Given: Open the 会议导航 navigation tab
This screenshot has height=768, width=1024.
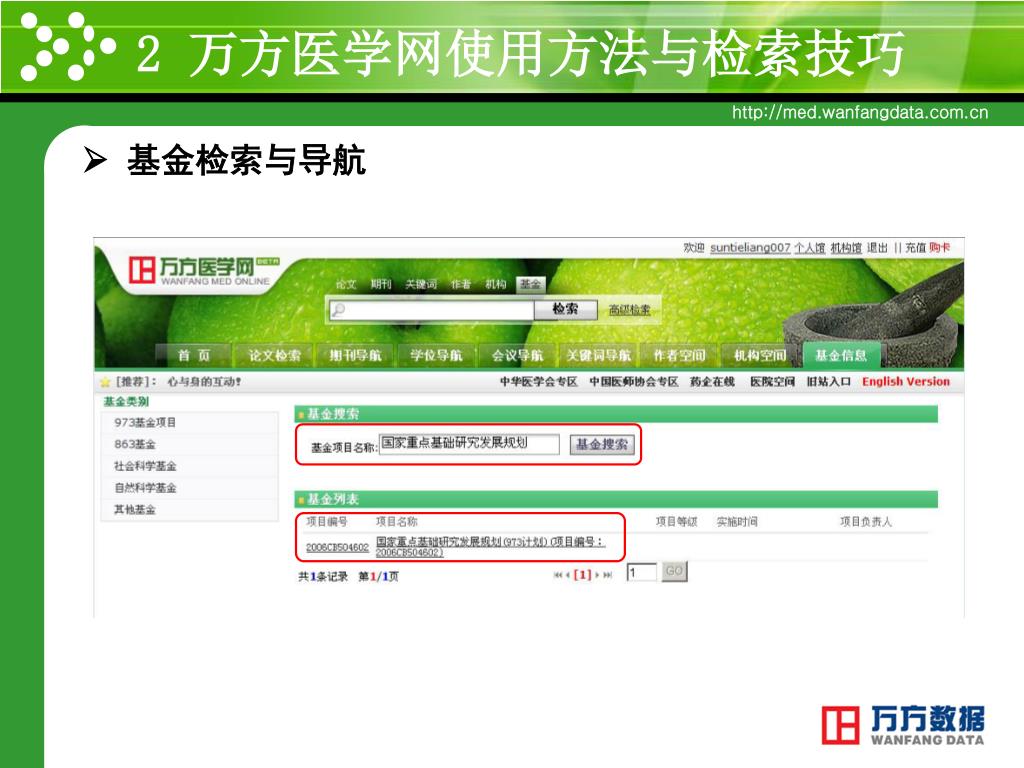Looking at the screenshot, I should tap(517, 355).
